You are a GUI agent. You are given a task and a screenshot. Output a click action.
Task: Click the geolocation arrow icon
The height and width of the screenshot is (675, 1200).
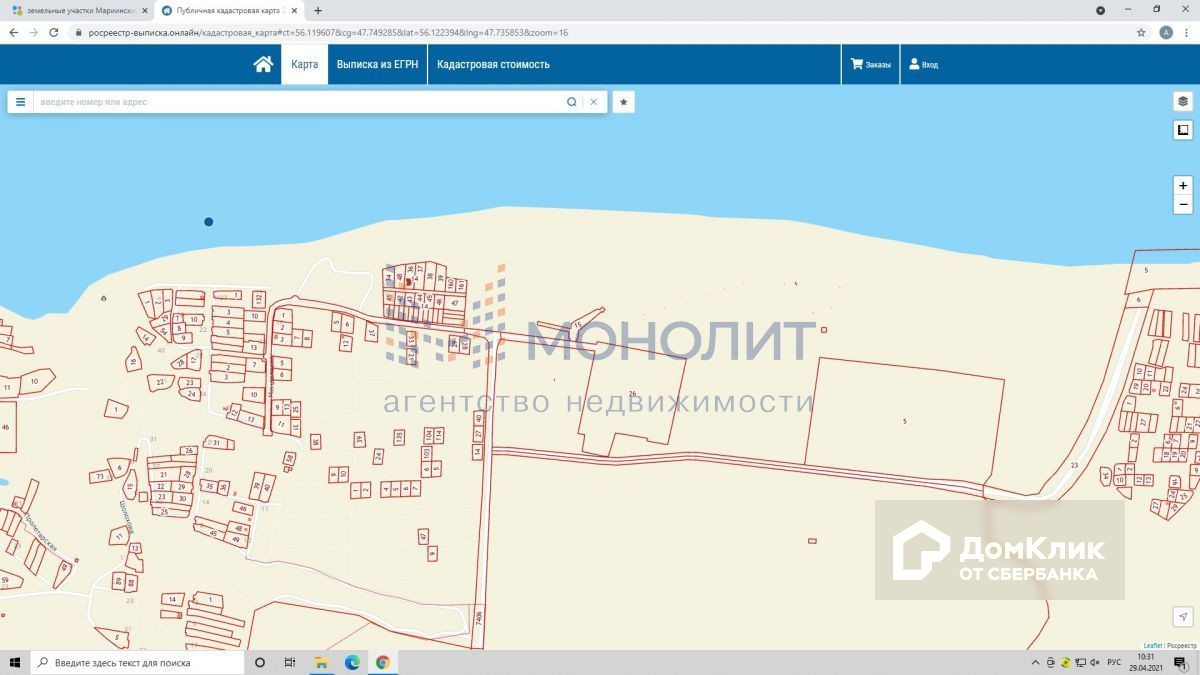tap(1183, 617)
